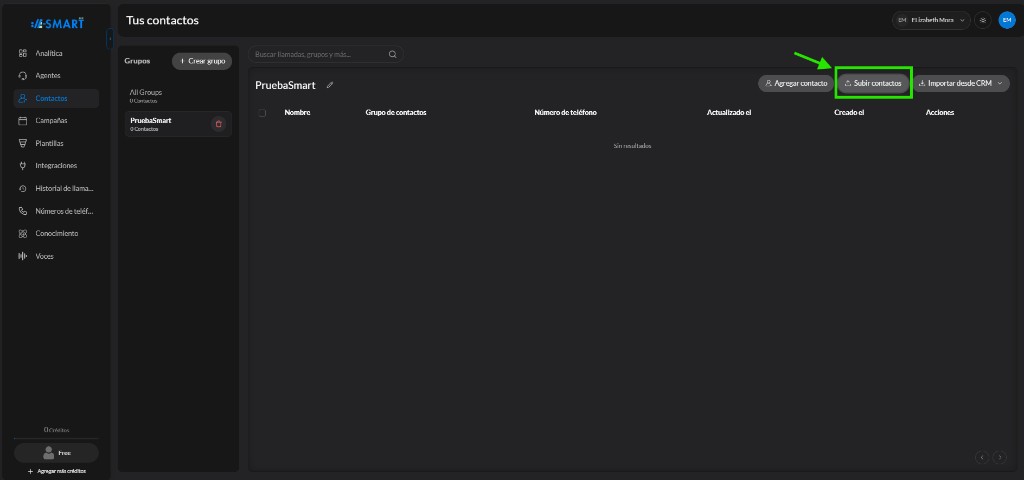1024x480 pixels.
Task: Go to Conocimiento
Action: [56, 233]
